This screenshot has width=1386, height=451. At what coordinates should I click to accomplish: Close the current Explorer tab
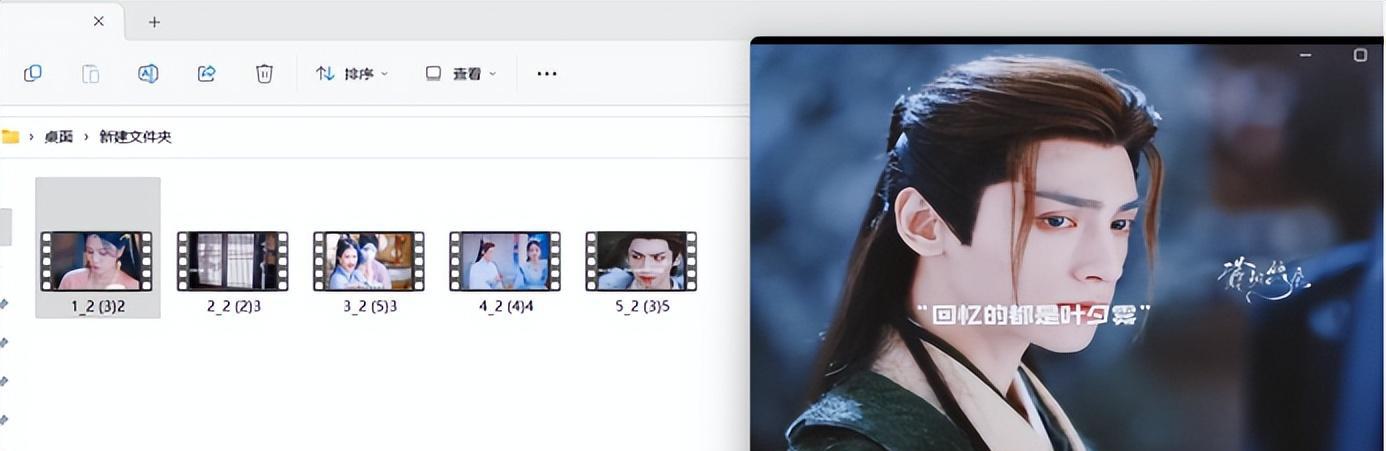pos(98,21)
